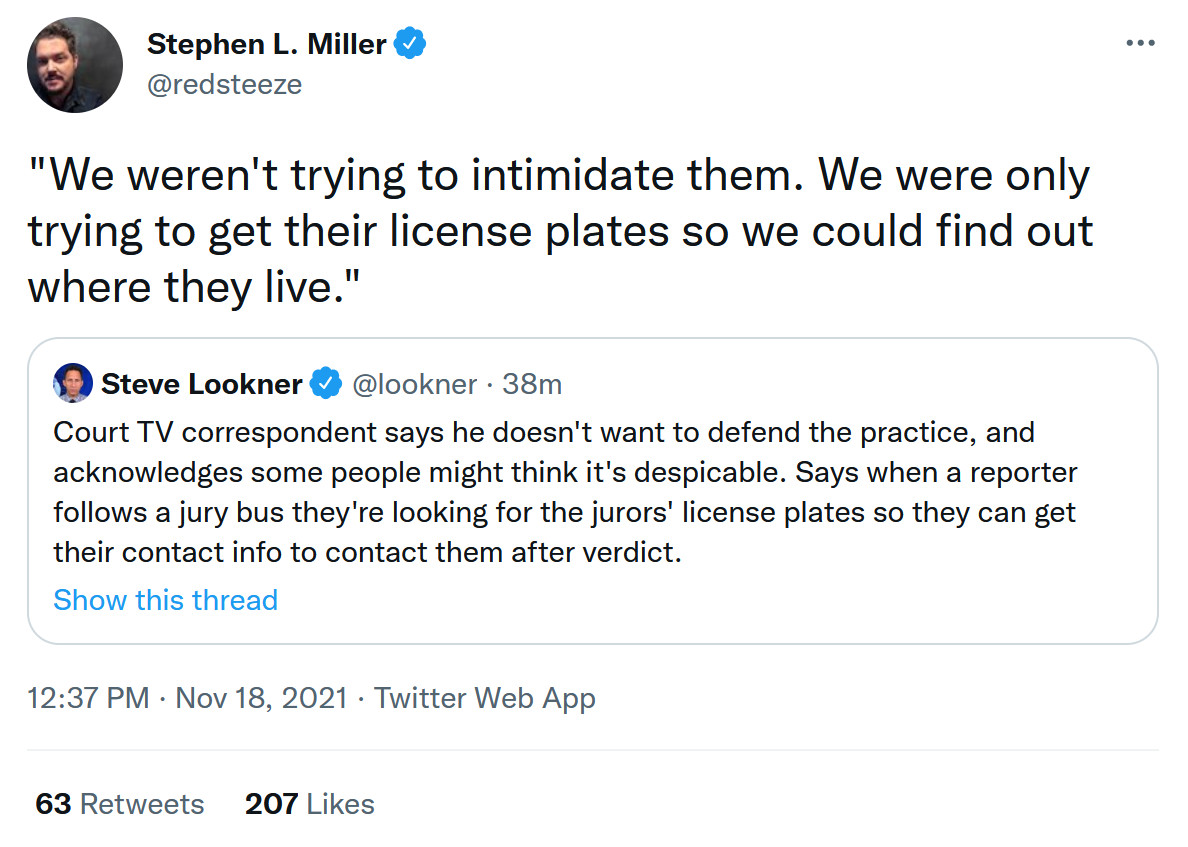The height and width of the screenshot is (847, 1188).
Task: Click Steve Lookner's small profile avatar
Action: click(x=74, y=383)
